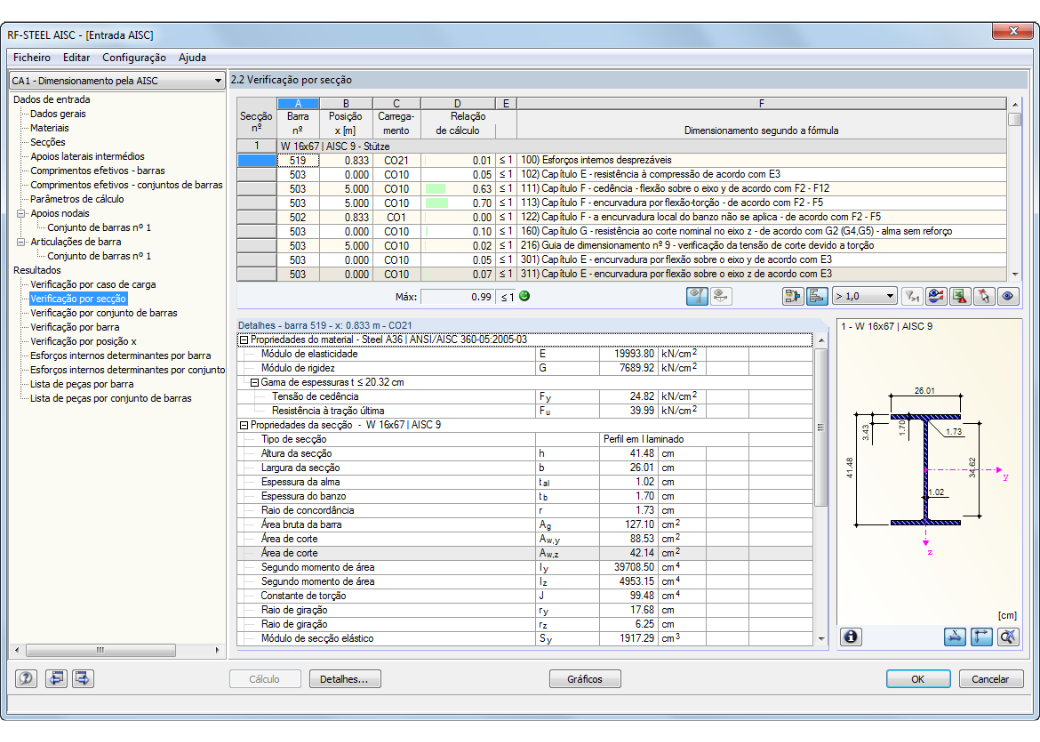Click the results table's vertical scrollbar down arrow
This screenshot has height=742, width=1040.
coord(1015,275)
